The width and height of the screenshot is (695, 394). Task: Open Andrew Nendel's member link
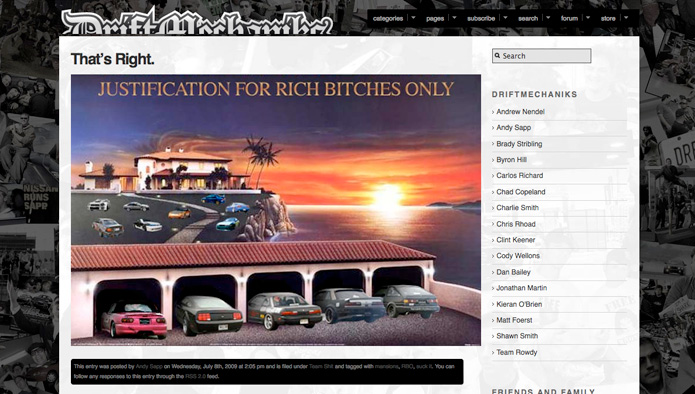pos(520,112)
